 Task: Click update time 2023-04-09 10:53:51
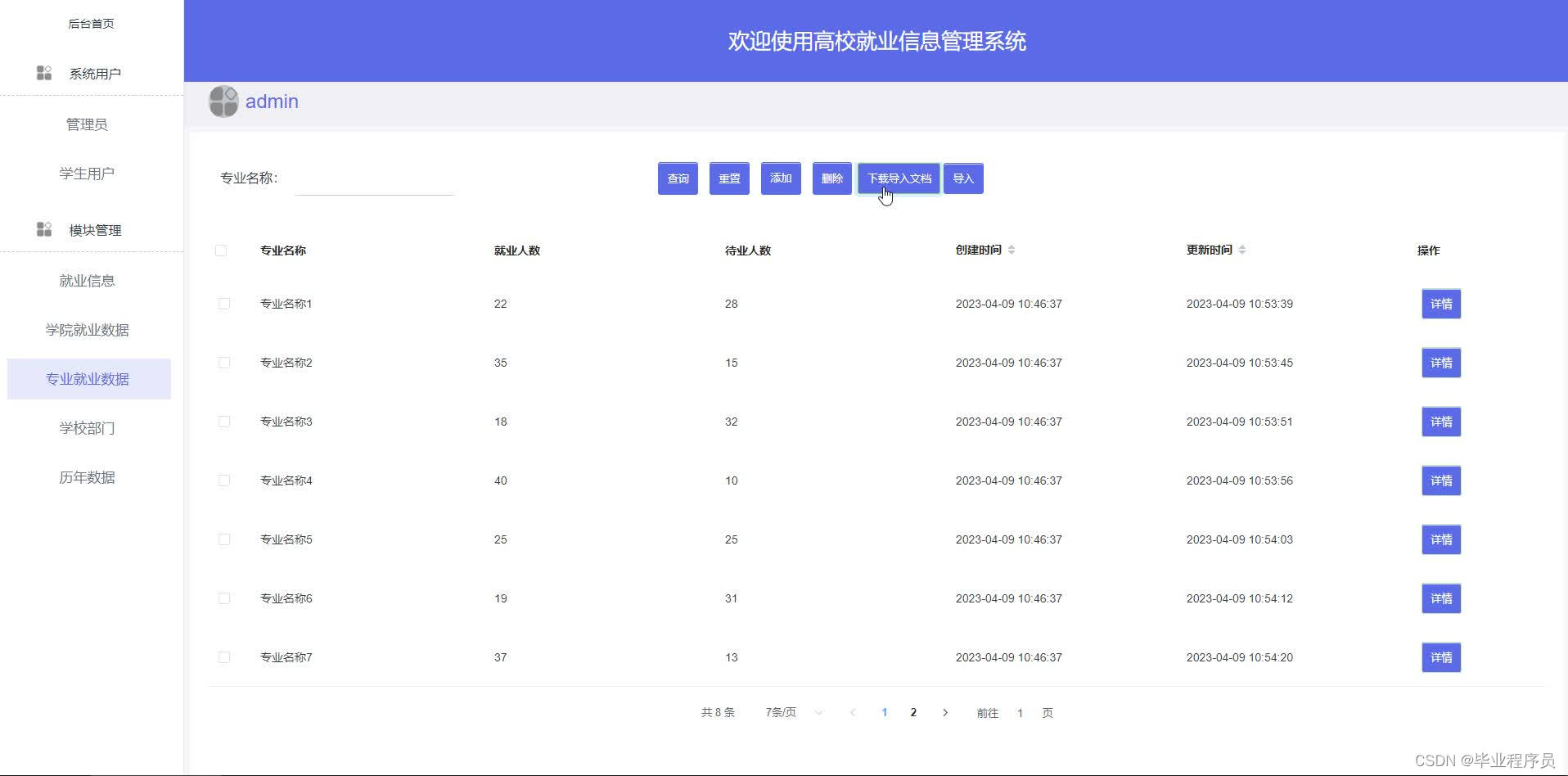click(1240, 422)
